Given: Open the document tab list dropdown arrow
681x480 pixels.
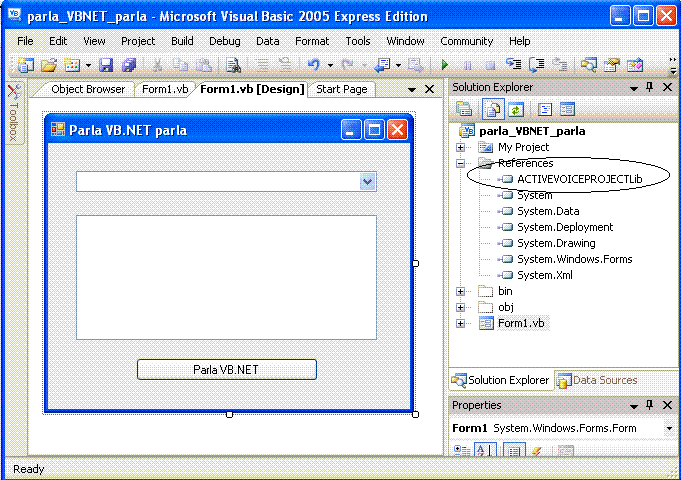Looking at the screenshot, I should (x=412, y=90).
